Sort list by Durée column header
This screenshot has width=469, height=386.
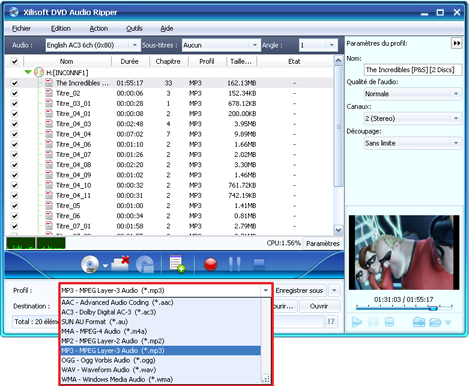pyautogui.click(x=130, y=61)
